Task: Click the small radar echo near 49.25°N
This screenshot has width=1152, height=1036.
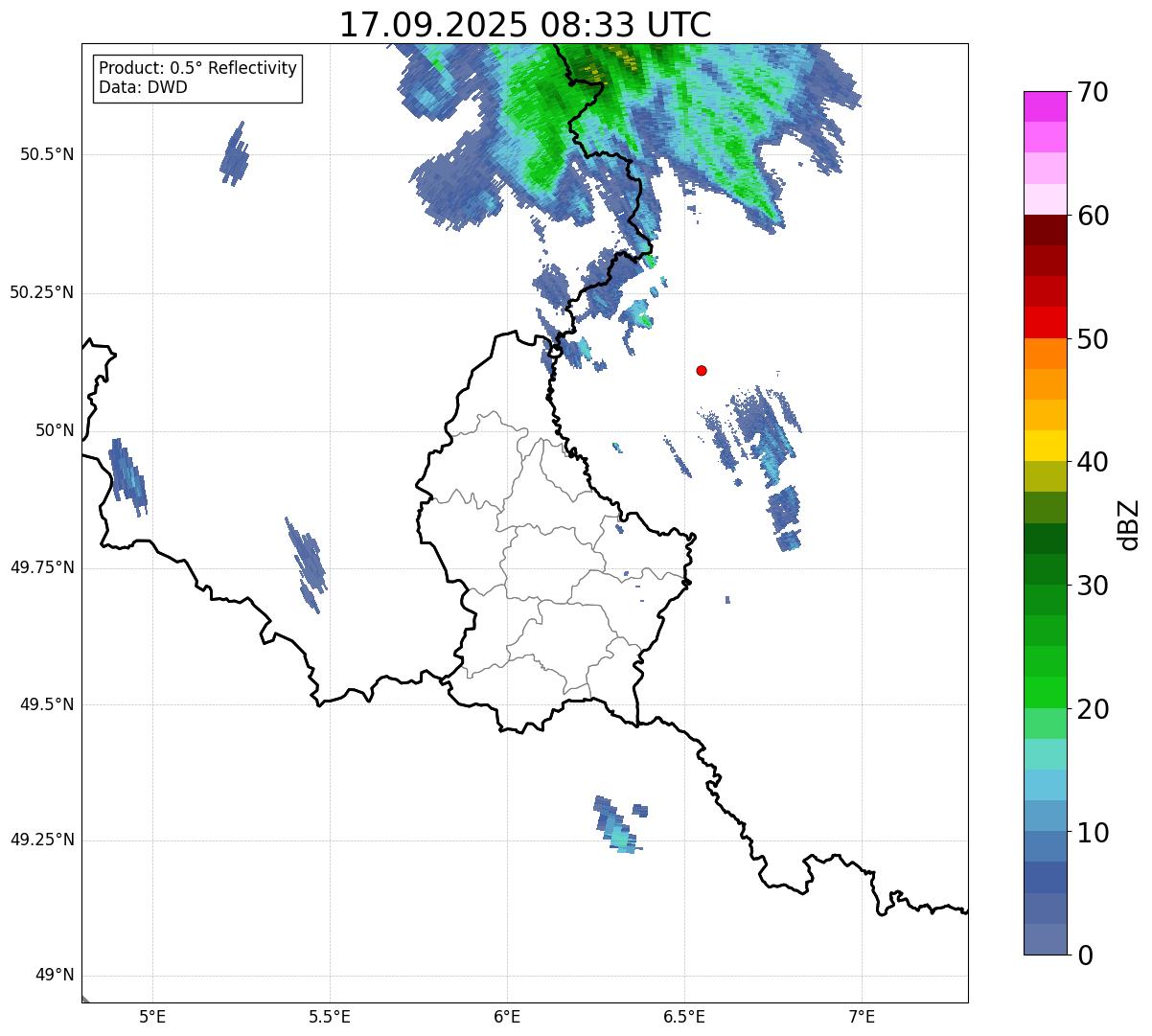Action: point(619,825)
